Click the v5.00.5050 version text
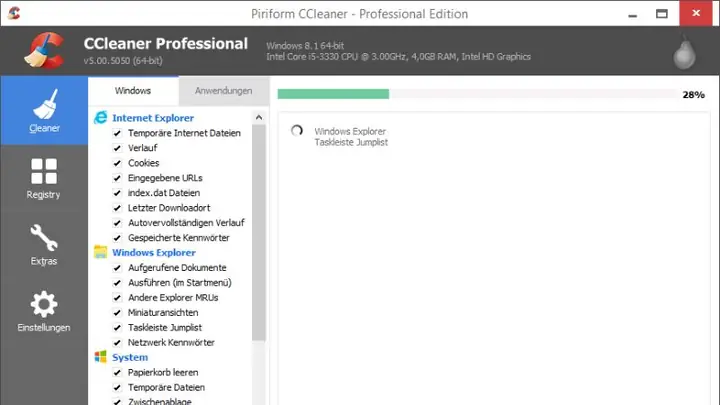Image resolution: width=720 pixels, height=405 pixels. point(123,61)
